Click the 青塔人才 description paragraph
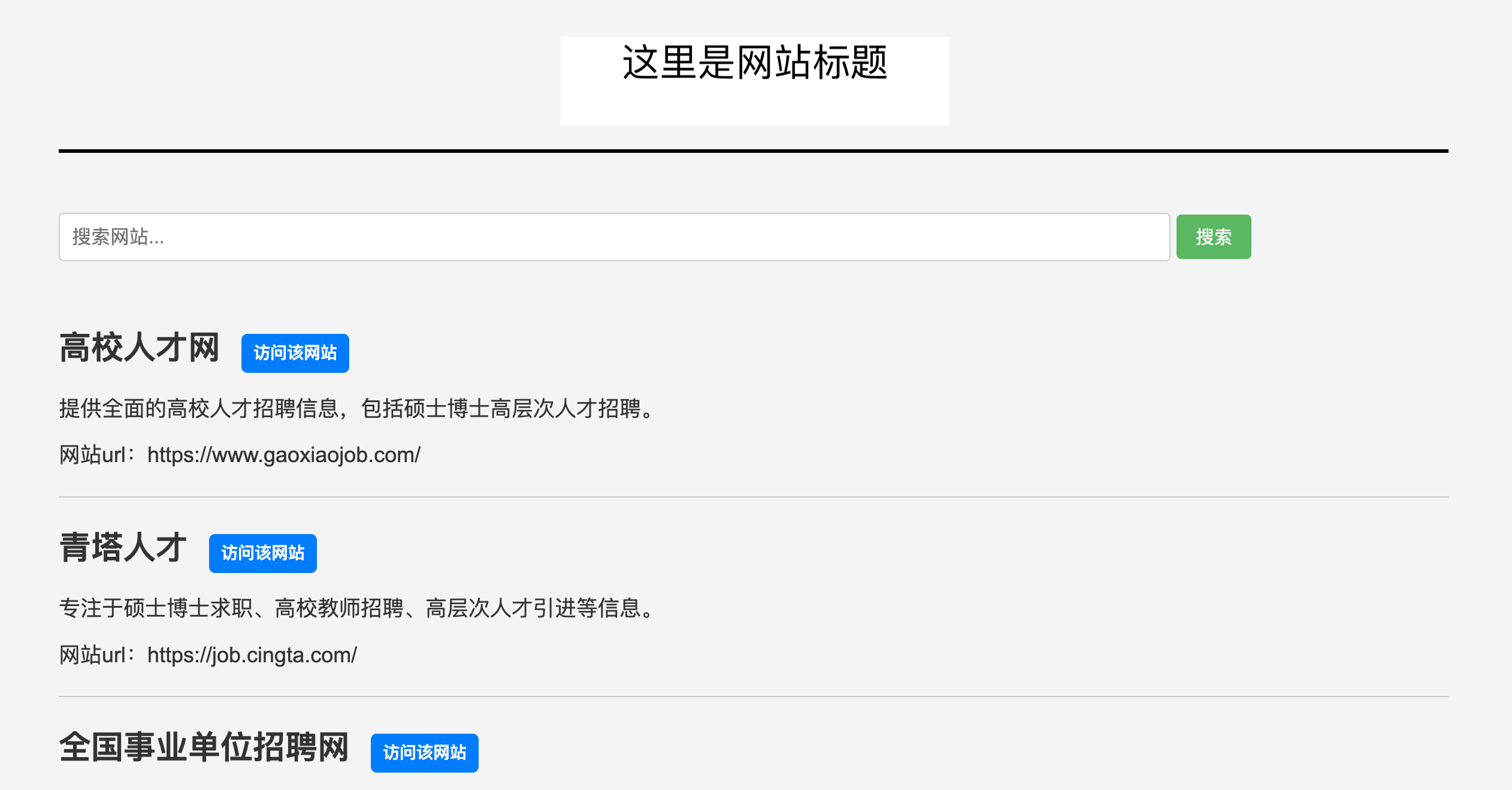1512x790 pixels. coord(357,608)
